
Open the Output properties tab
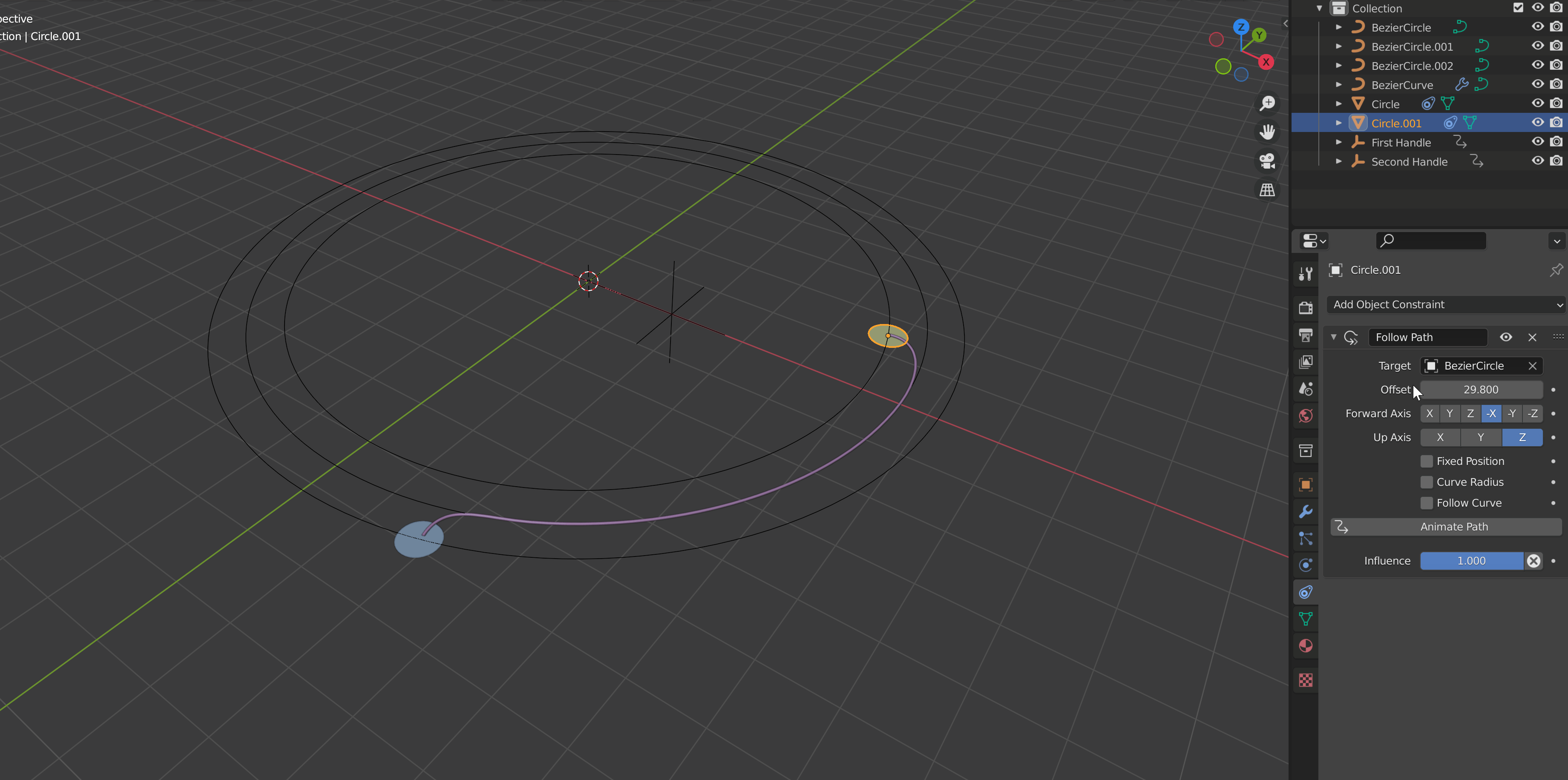[1306, 335]
